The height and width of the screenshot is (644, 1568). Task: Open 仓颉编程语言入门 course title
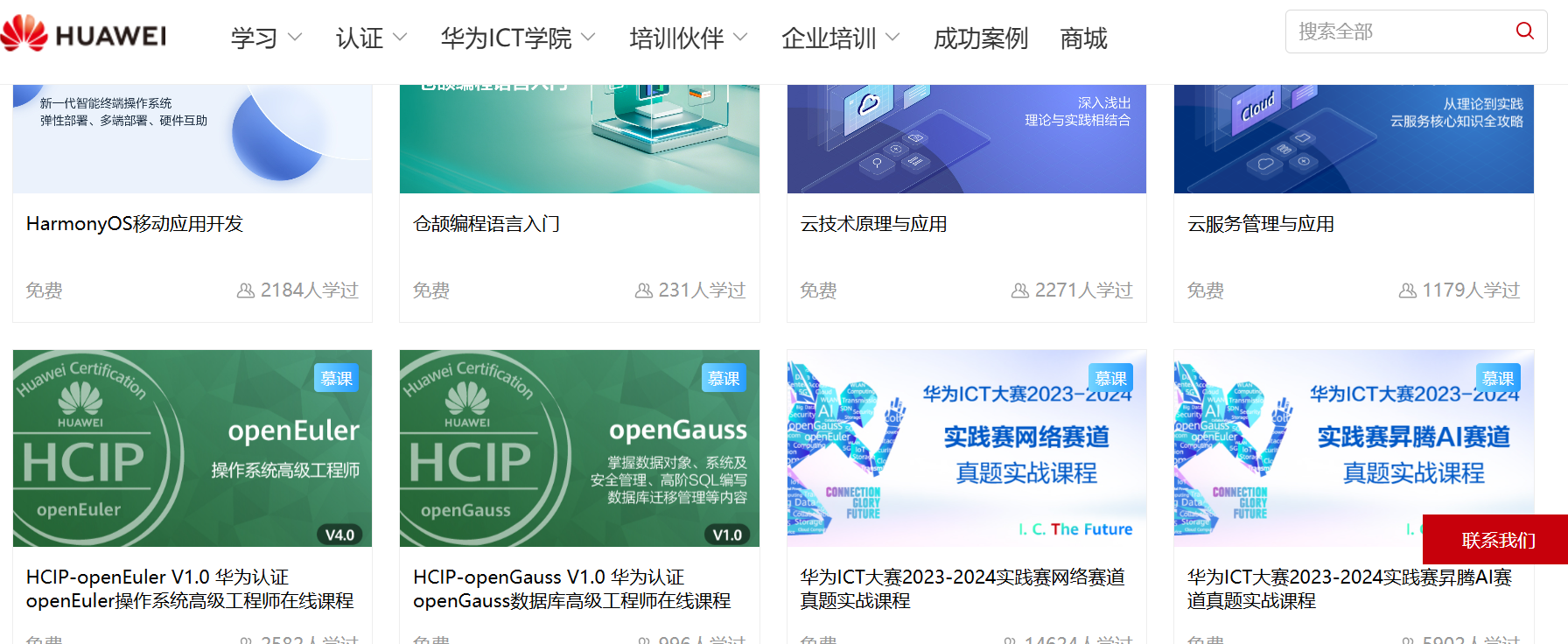(x=486, y=224)
